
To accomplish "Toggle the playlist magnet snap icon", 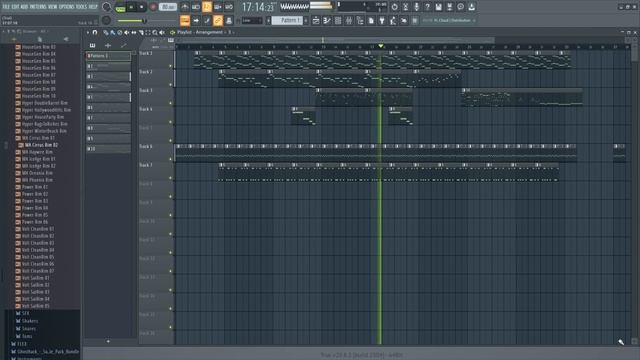I will (x=95, y=32).
